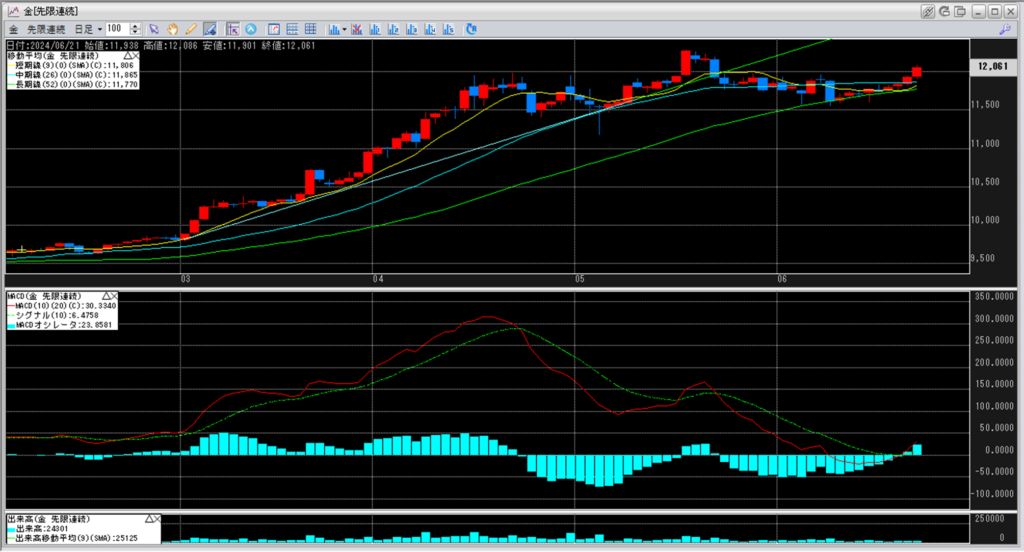Viewport: 1024px width, 552px height.
Task: Click the blue circle up-arrow icon
Action: [250, 29]
